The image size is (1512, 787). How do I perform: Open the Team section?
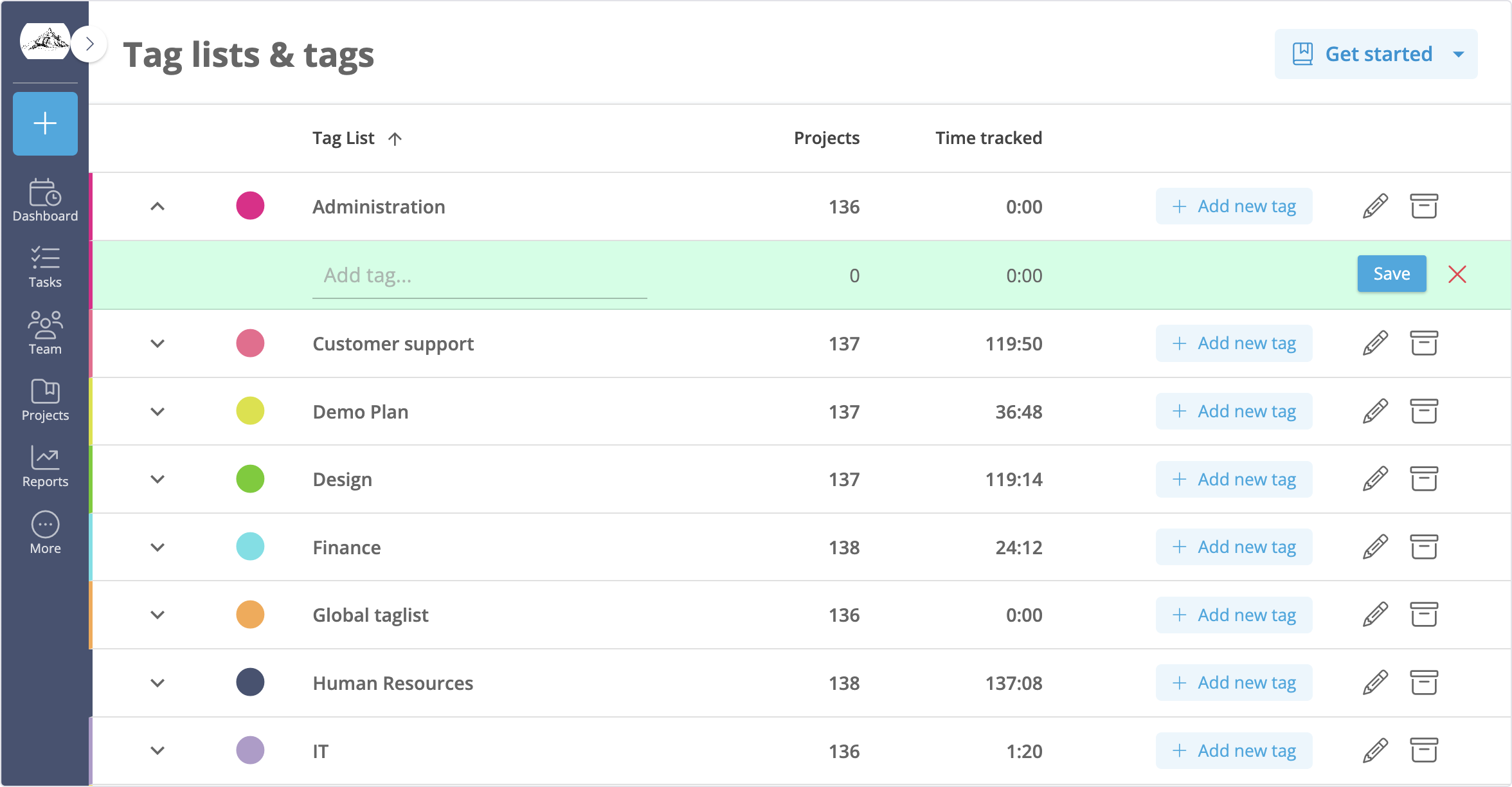click(x=44, y=333)
